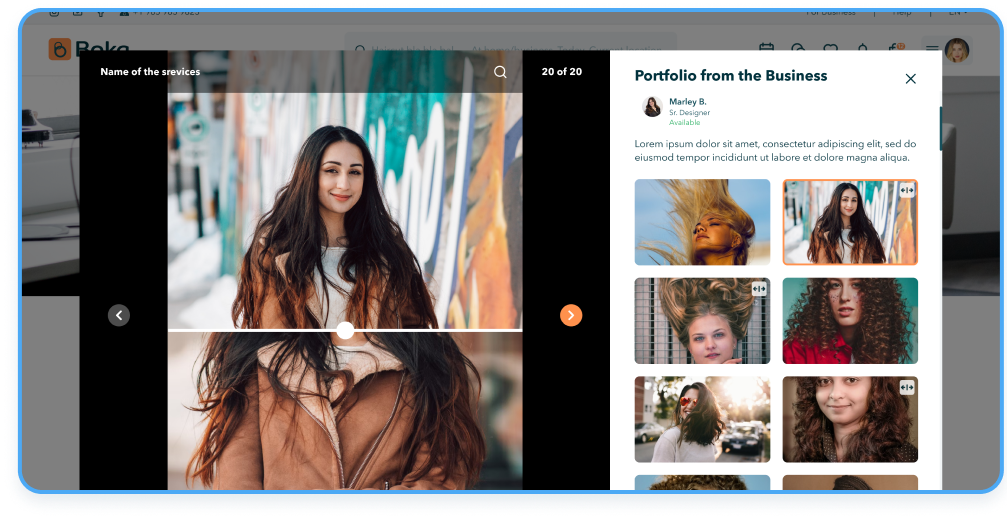Select the sunglasses street photo thumbnail
1007x518 pixels.
coord(703,419)
